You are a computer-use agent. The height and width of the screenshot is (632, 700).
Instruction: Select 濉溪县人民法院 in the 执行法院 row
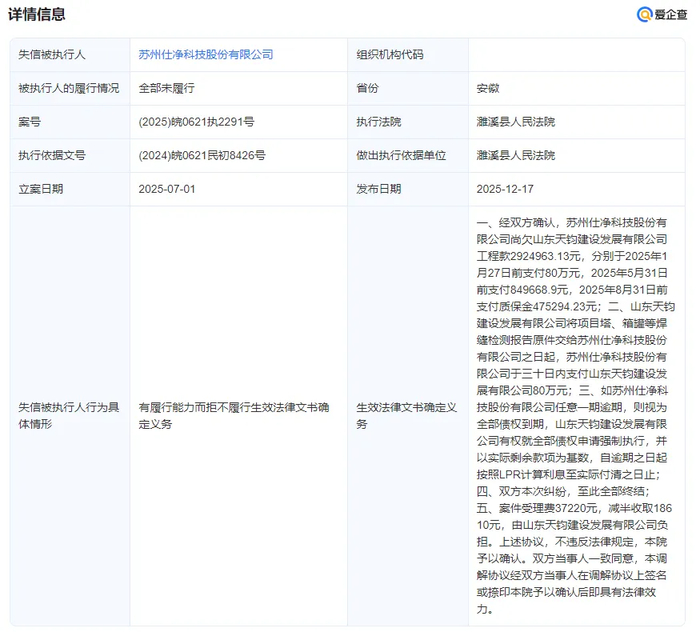(x=515, y=122)
